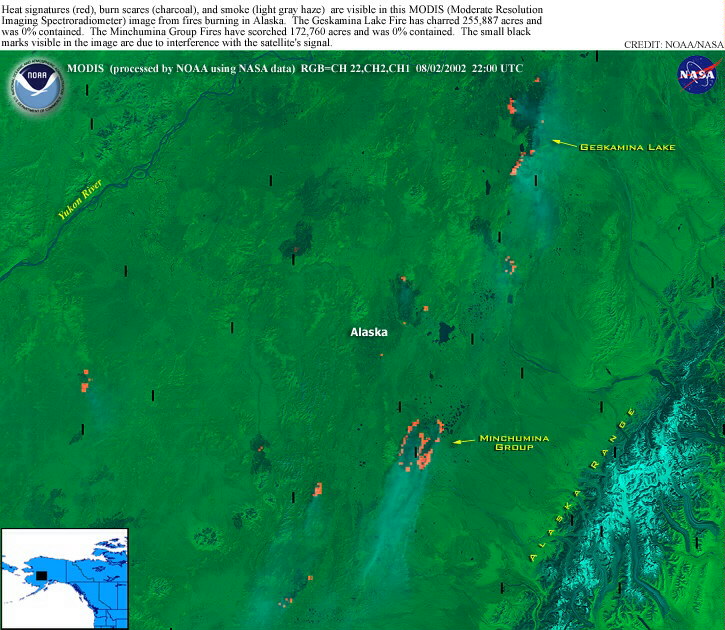725x630 pixels.
Task: Click the Alaska label on map
Action: coord(369,332)
